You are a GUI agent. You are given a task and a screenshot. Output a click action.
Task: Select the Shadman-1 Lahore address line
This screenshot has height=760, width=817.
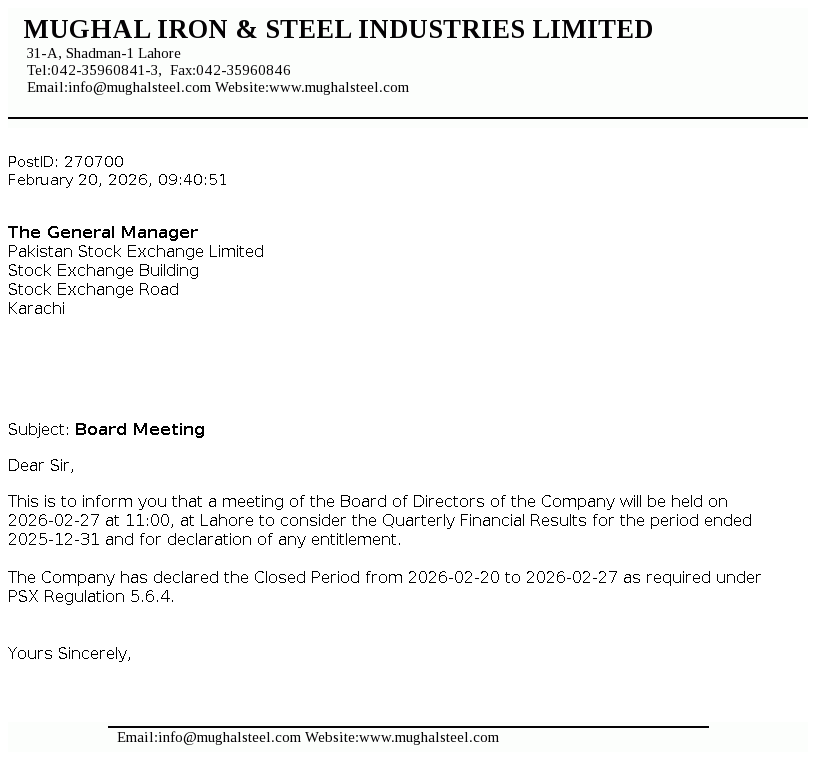pos(104,53)
